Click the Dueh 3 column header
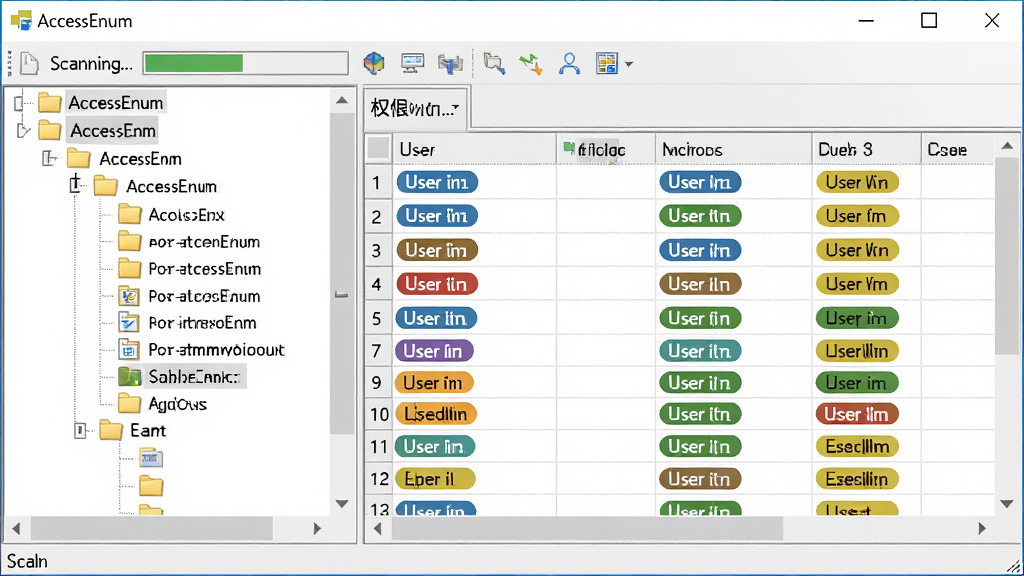Viewport: 1024px width, 576px height. [x=867, y=150]
